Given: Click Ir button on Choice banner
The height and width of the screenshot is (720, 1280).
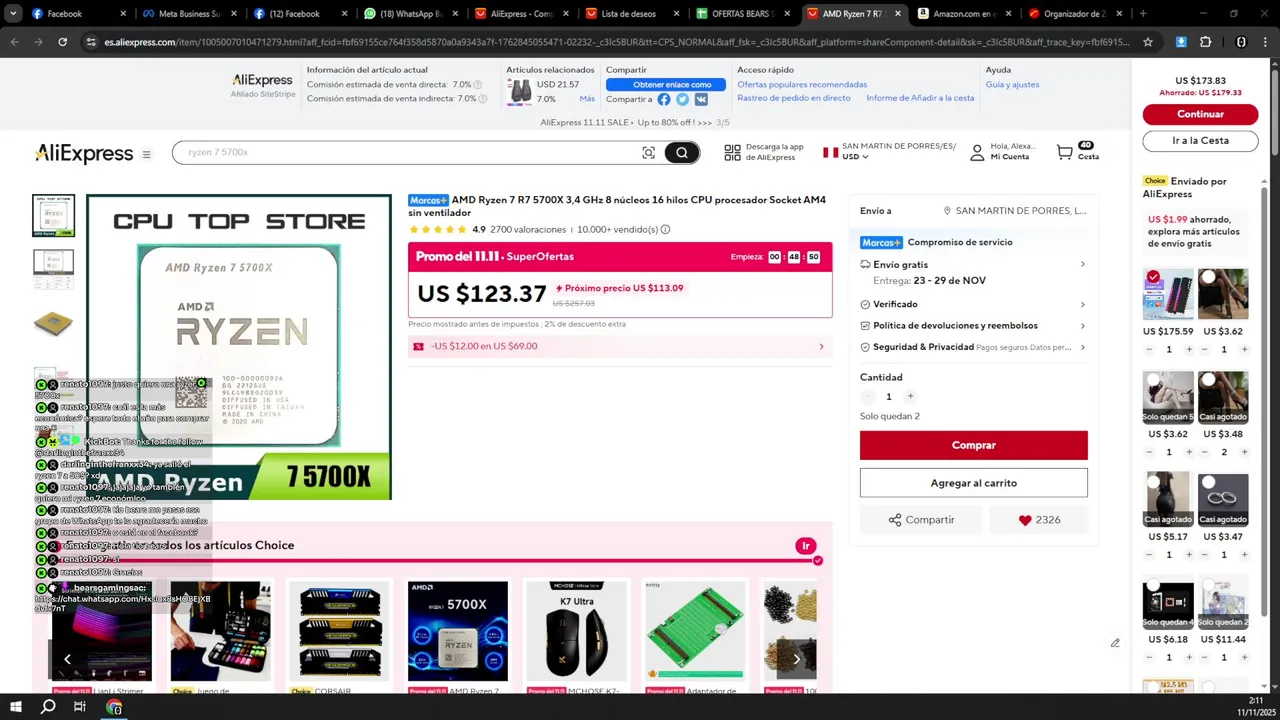Looking at the screenshot, I should click(806, 546).
